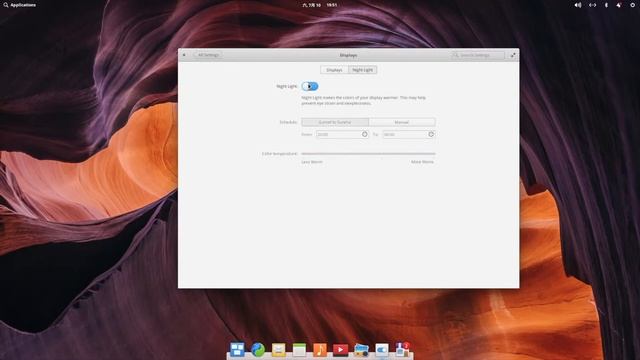Open the Calendar app from dock
Screen dimensions: 640x360
299,350
